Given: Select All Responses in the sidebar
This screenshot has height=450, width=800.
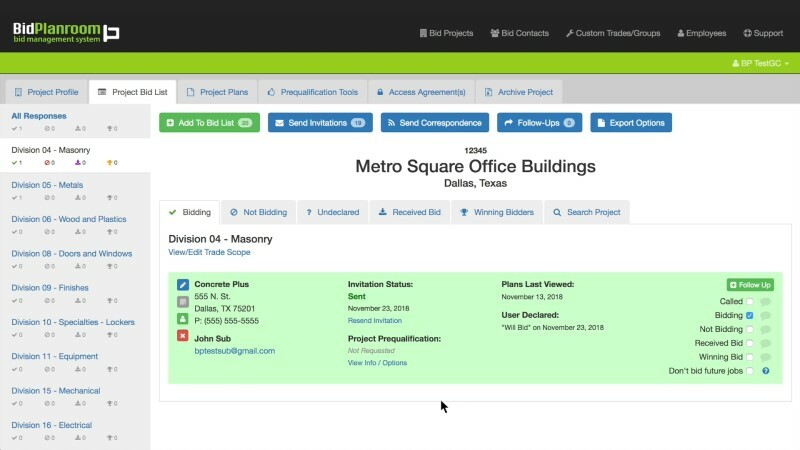Looking at the screenshot, I should (39, 116).
